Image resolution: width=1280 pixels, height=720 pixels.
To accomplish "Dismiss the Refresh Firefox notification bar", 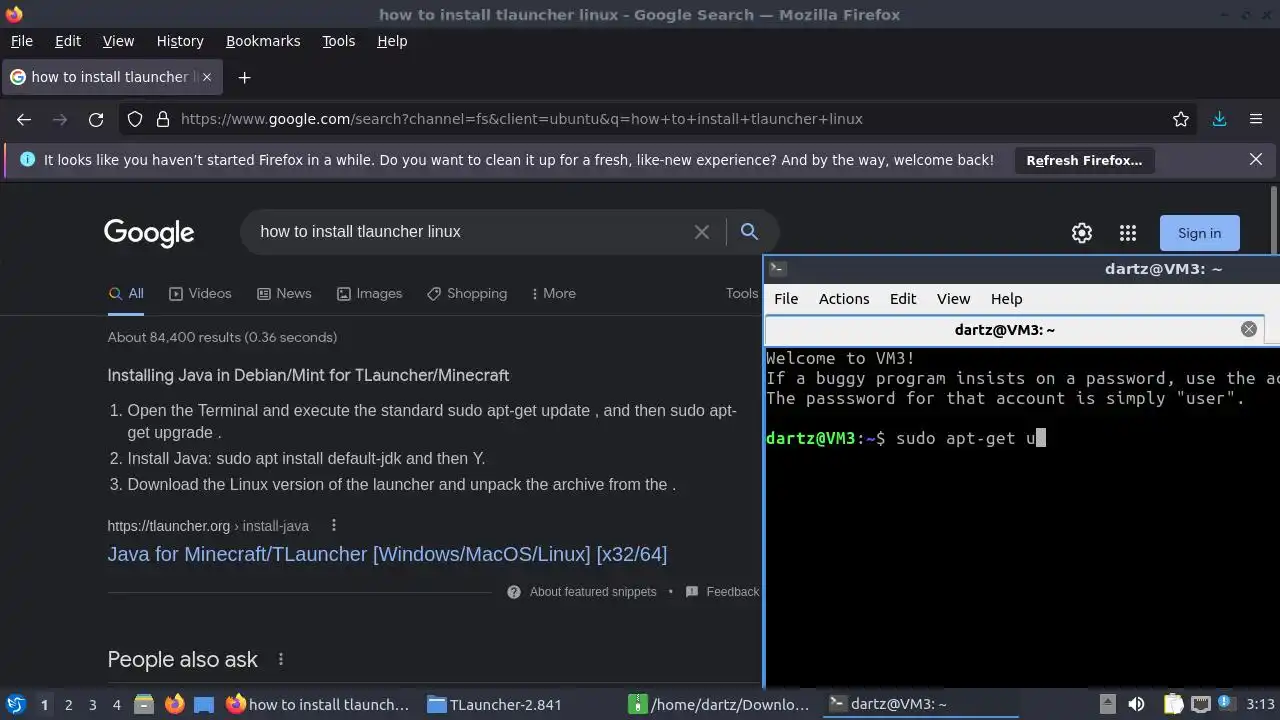I will tap(1256, 159).
